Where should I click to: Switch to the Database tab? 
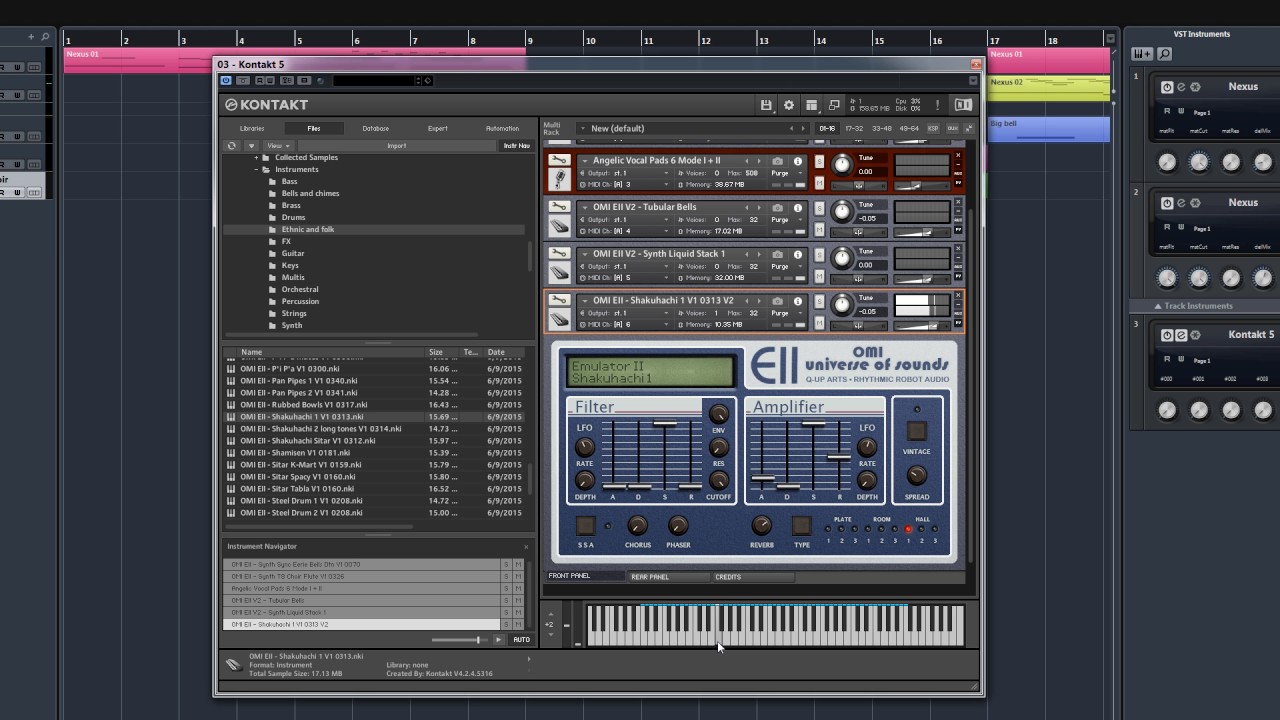coord(376,128)
